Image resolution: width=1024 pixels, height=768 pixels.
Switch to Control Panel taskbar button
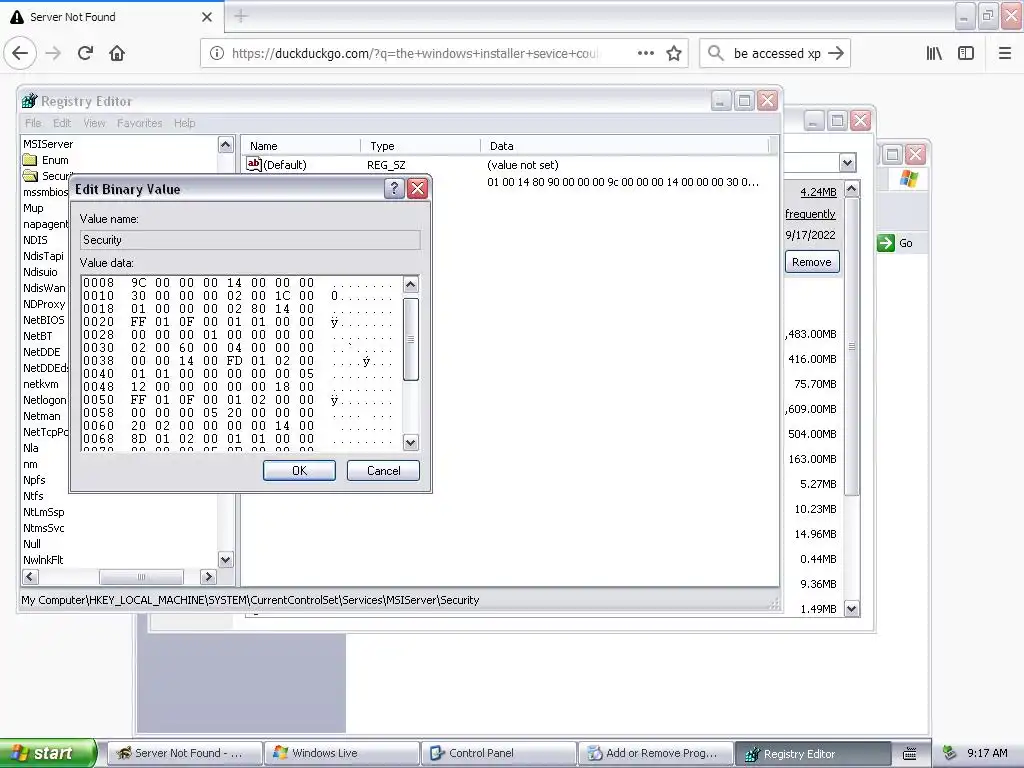click(498, 753)
